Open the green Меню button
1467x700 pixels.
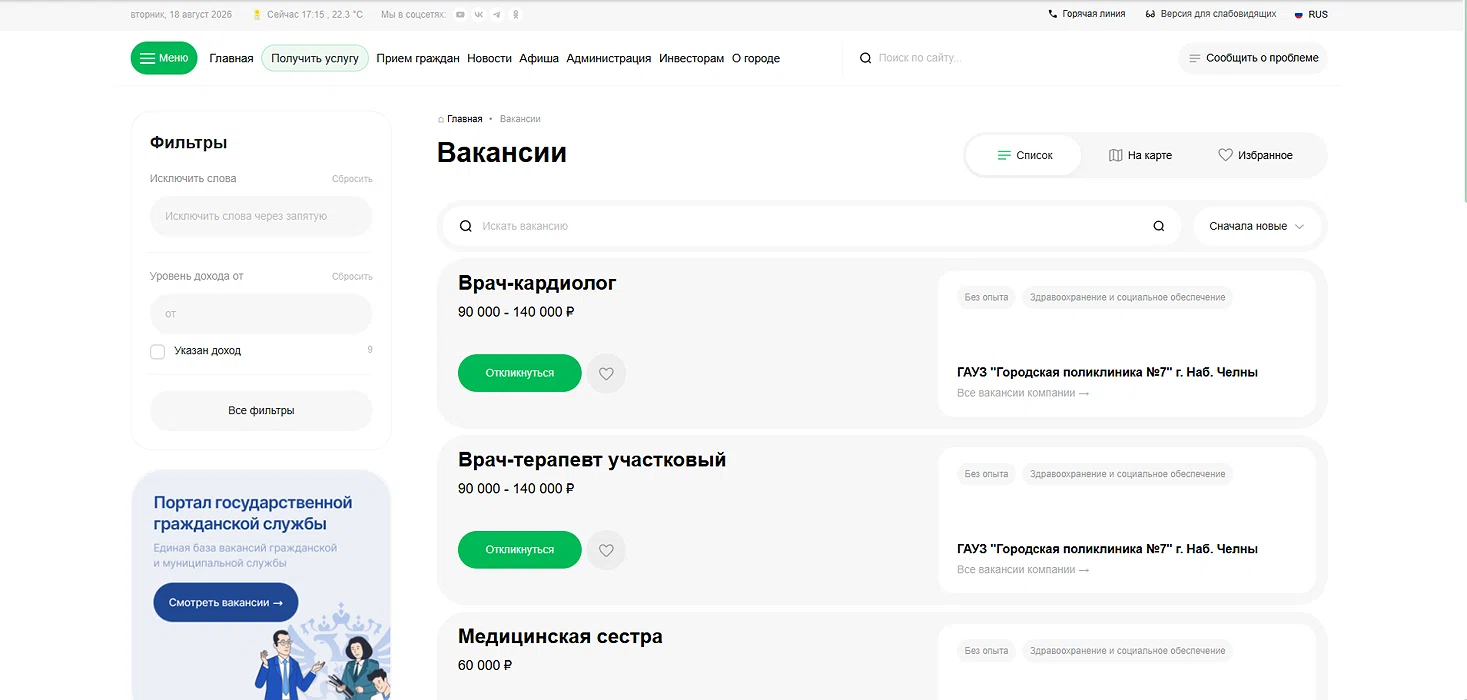point(164,58)
